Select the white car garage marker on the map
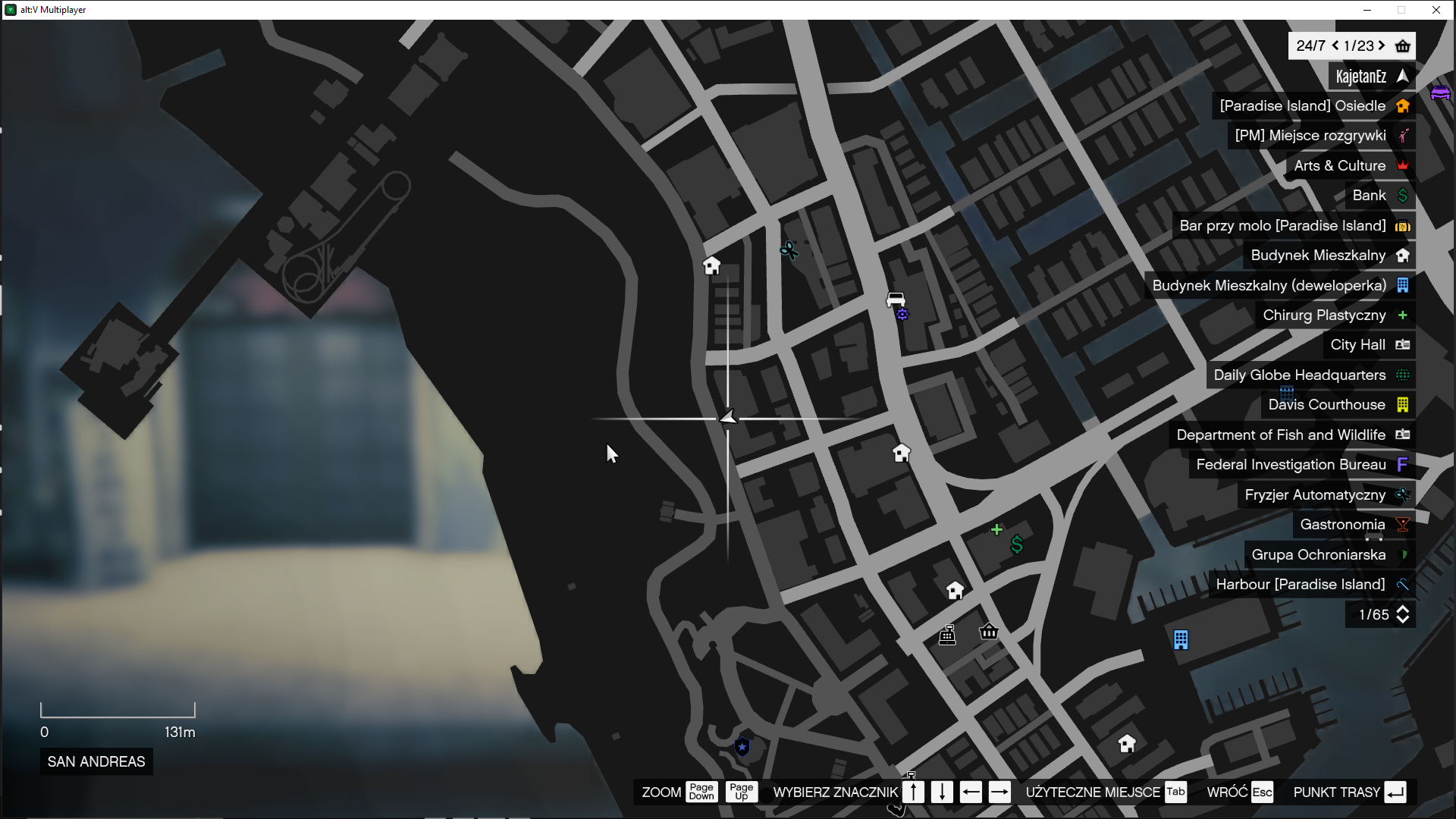The width and height of the screenshot is (1456, 819). 896,300
